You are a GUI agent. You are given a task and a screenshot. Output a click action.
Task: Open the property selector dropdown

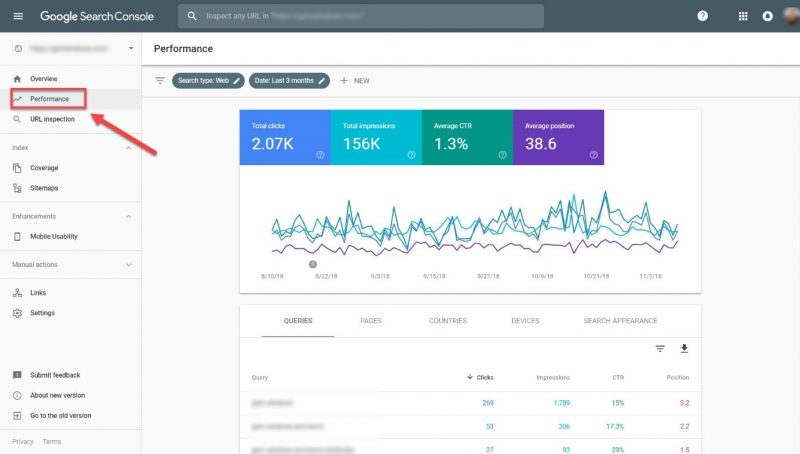131,48
